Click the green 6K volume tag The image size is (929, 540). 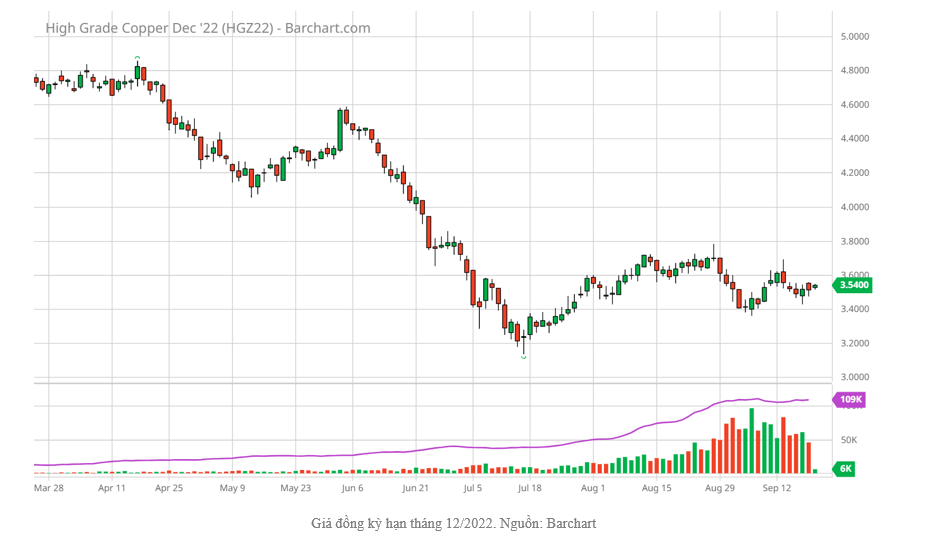click(844, 469)
